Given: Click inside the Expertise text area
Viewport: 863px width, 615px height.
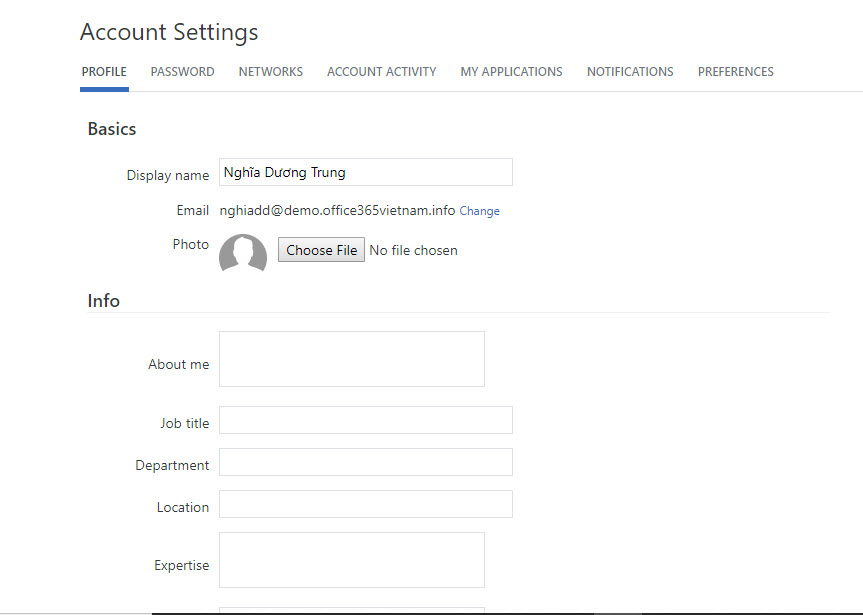Looking at the screenshot, I should [x=352, y=560].
